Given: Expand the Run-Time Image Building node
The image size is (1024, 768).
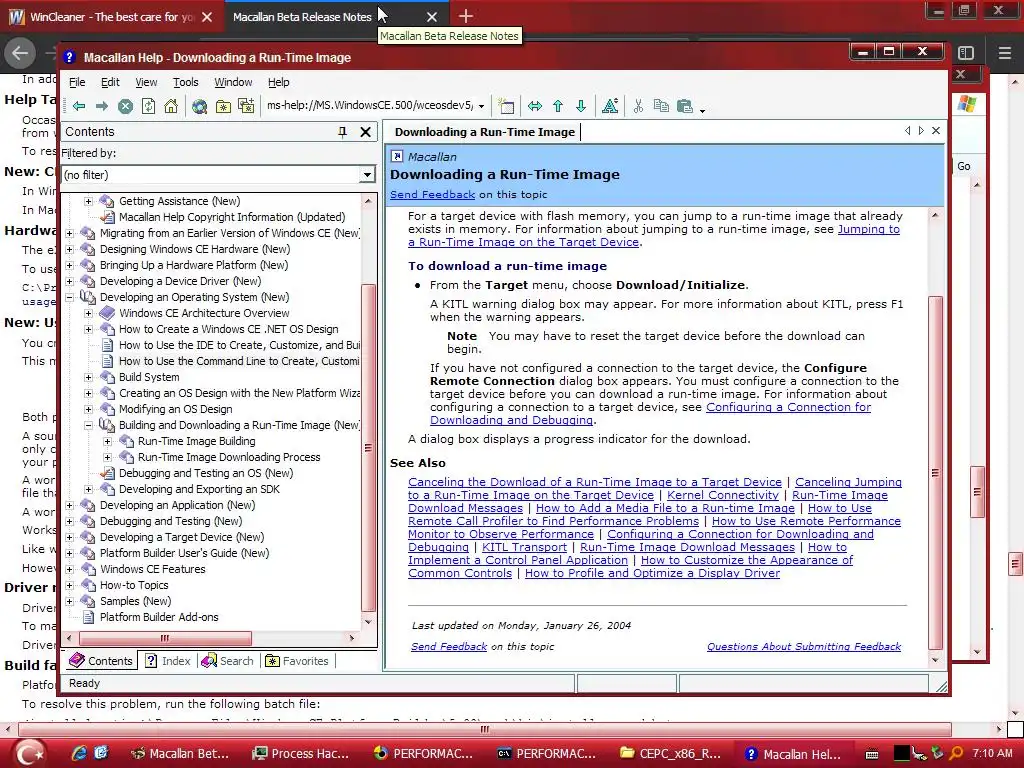Looking at the screenshot, I should click(107, 441).
